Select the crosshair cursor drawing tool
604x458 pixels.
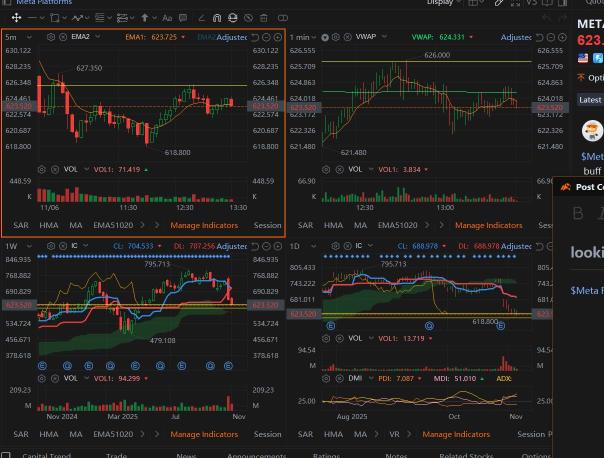17,18
